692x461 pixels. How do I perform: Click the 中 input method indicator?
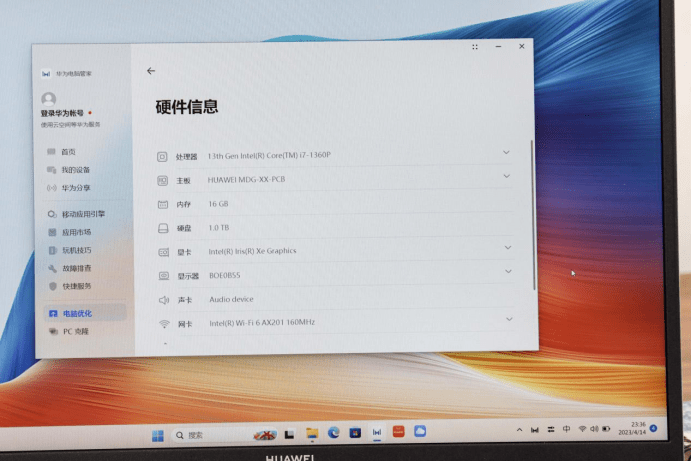[x=567, y=429]
